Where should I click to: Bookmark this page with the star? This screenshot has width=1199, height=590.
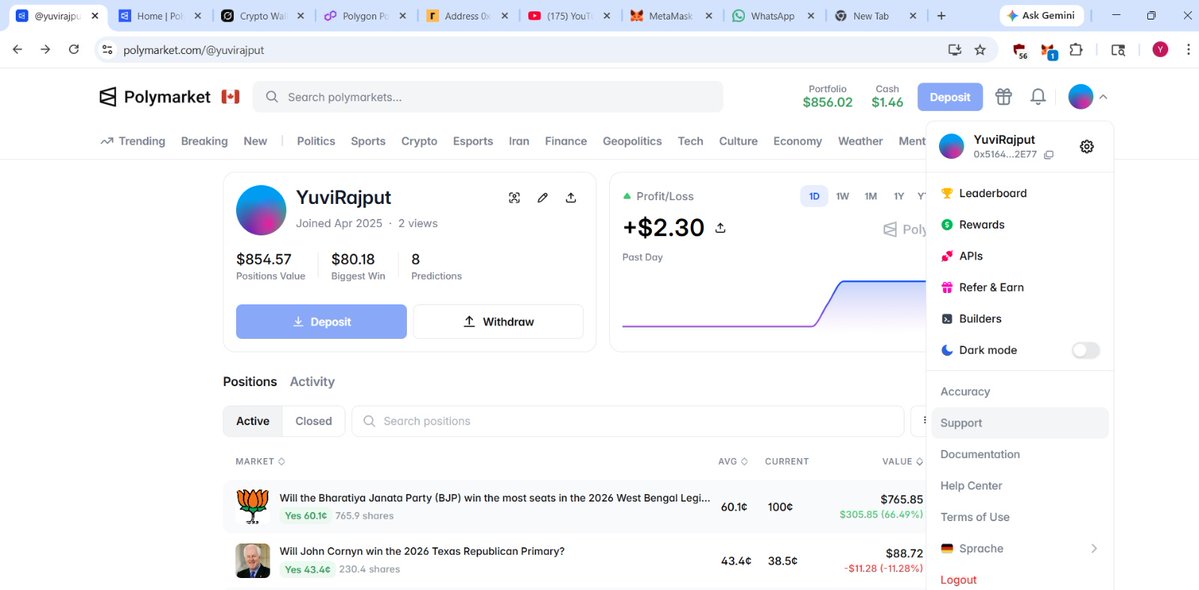tap(980, 50)
